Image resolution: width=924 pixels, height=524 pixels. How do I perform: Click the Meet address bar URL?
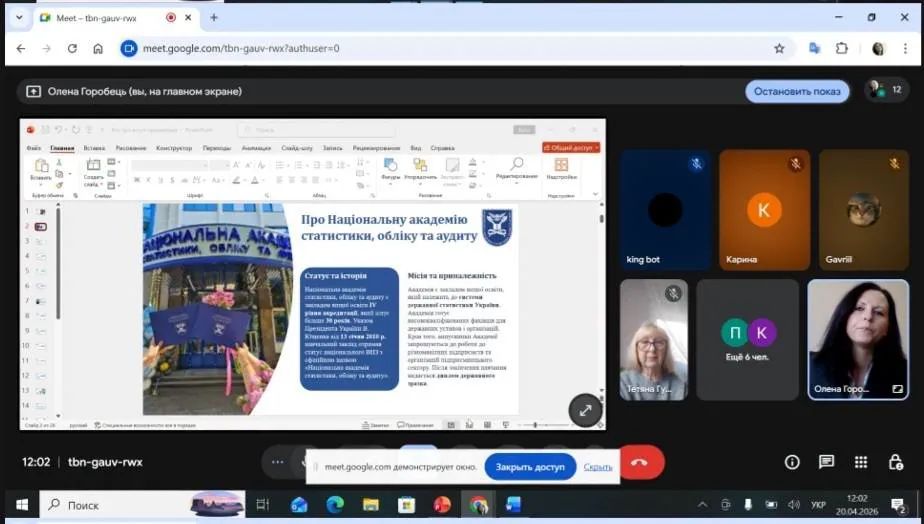(240, 48)
